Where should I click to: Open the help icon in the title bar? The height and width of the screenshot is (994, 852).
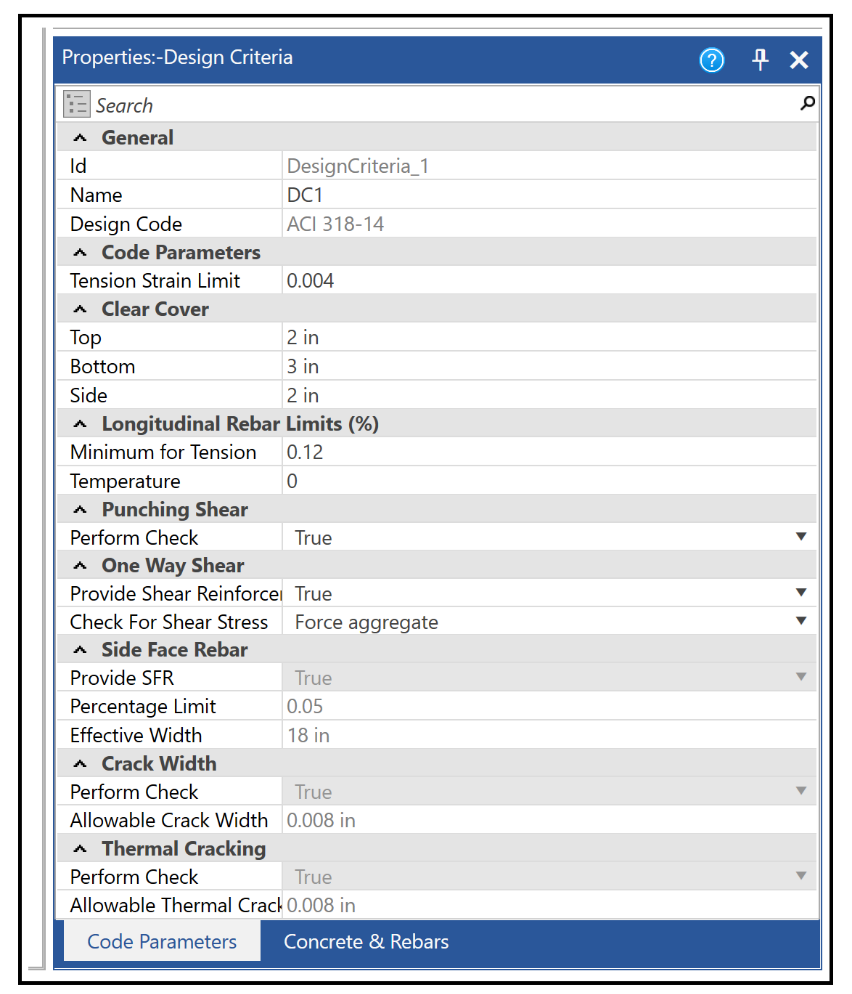click(712, 60)
